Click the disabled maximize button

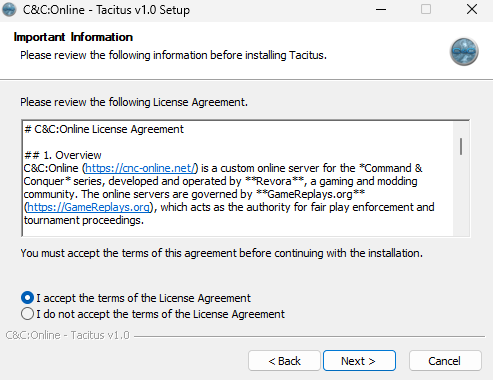tap(426, 10)
